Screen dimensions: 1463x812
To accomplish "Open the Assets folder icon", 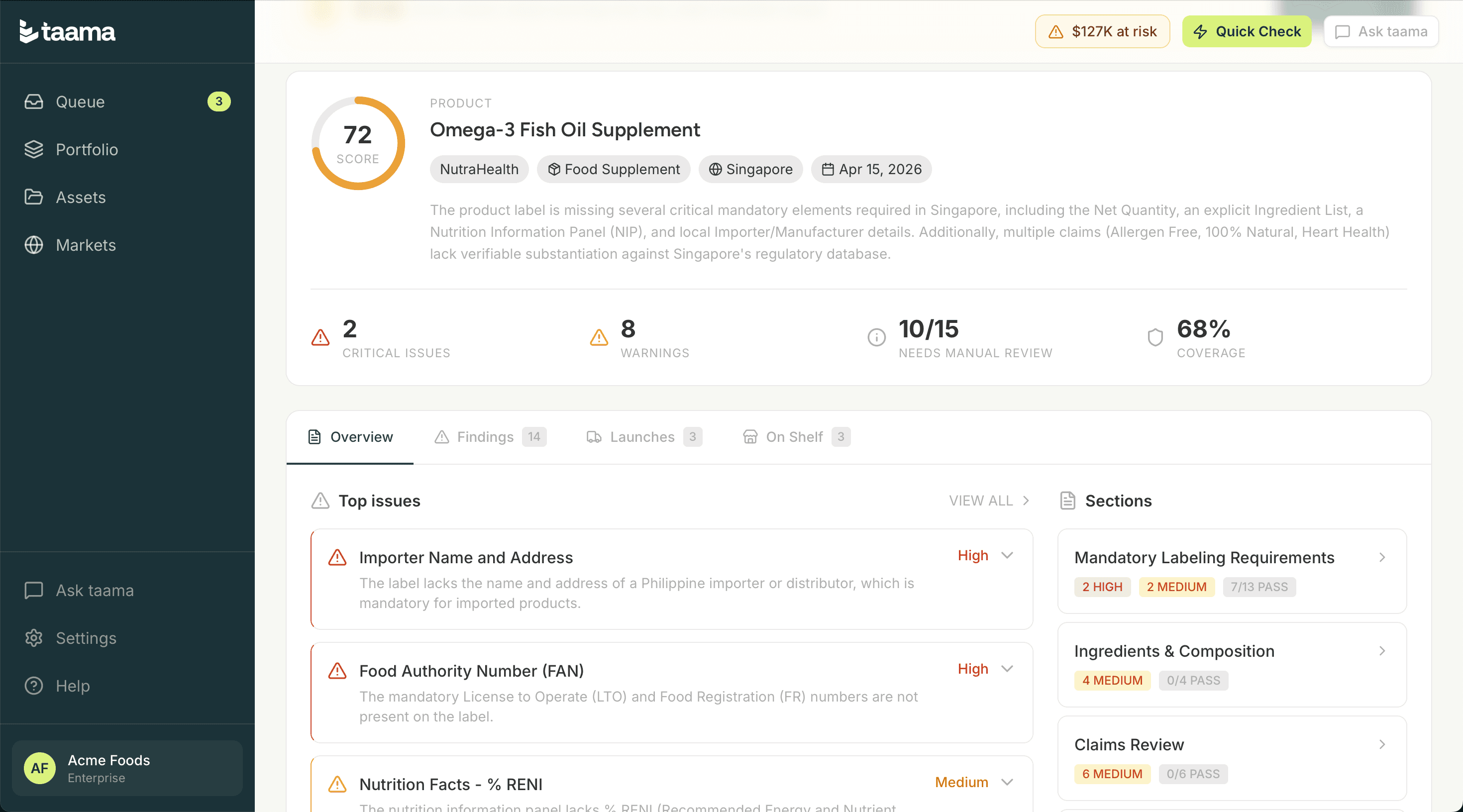I will click(33, 197).
